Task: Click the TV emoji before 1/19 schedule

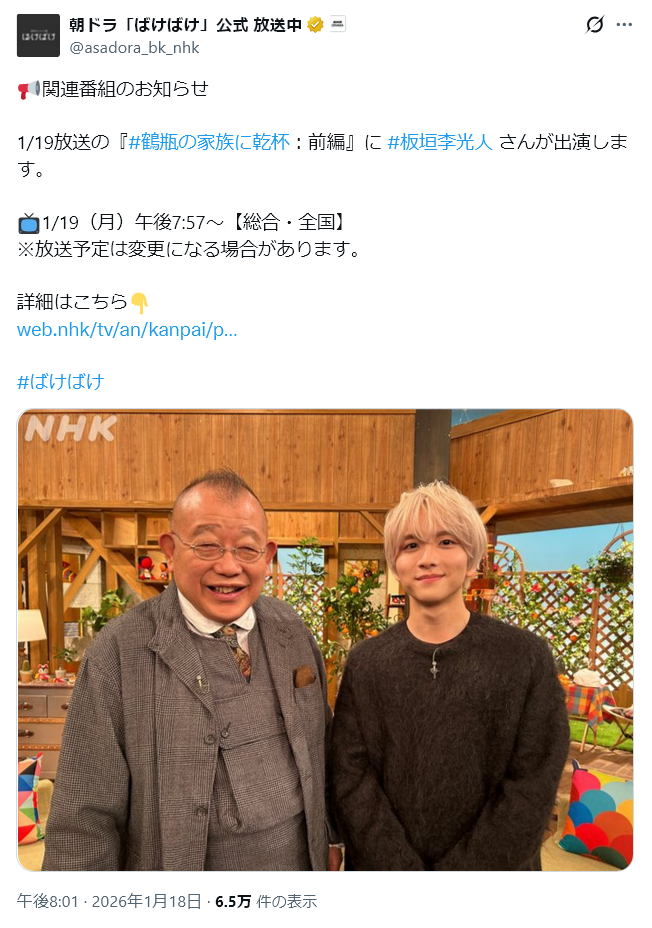Action: coord(28,223)
